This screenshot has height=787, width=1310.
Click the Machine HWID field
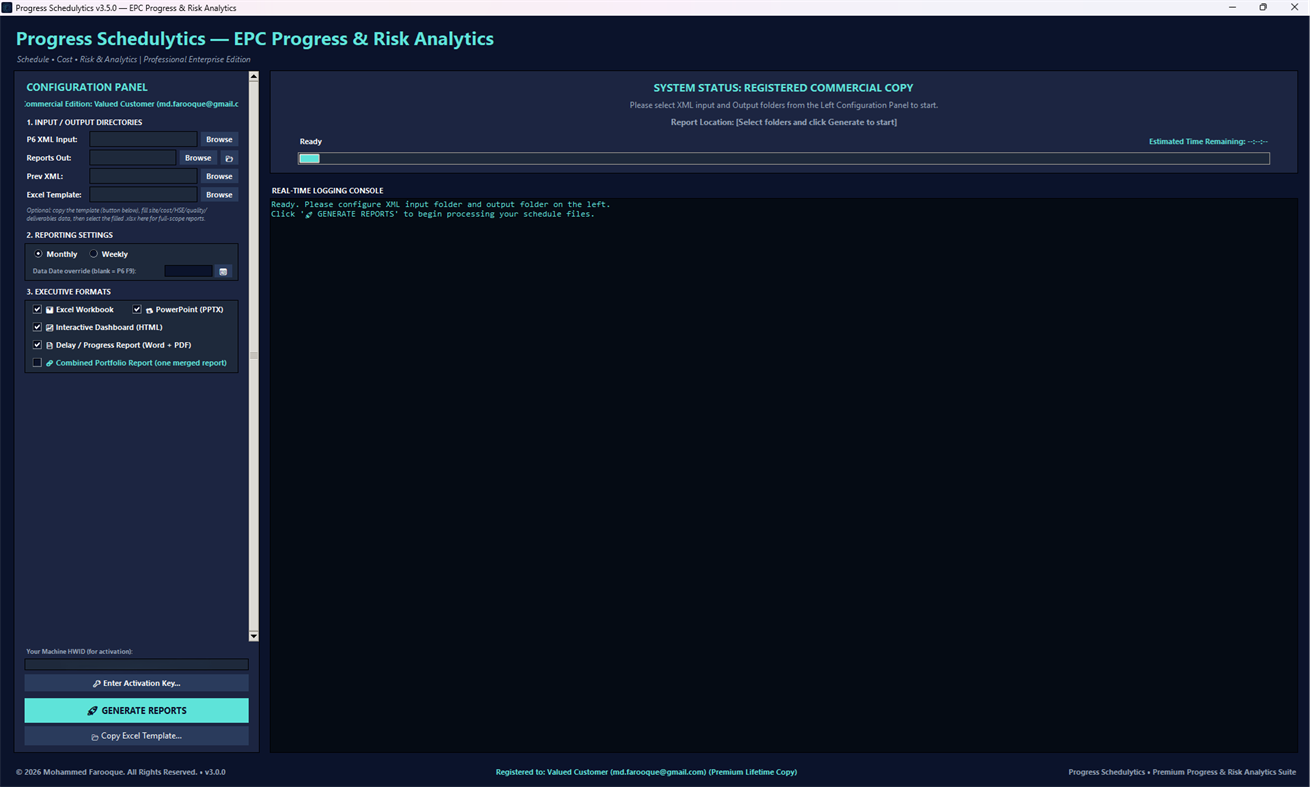137,664
